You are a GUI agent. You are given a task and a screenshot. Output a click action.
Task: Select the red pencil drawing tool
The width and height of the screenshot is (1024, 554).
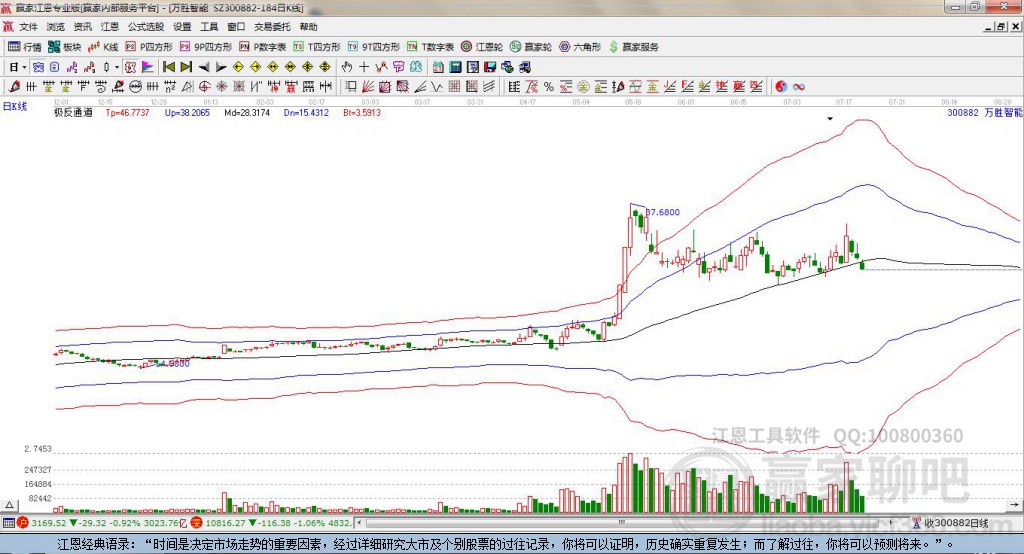point(13,86)
